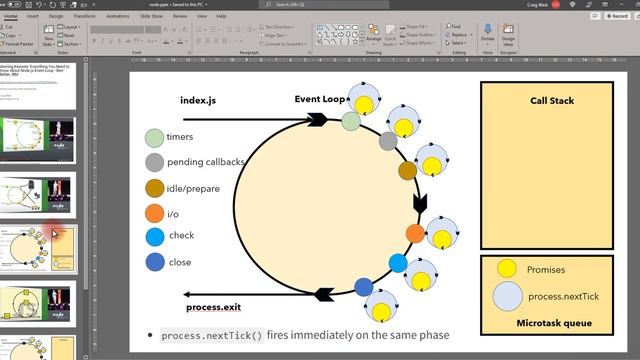Expand the Layout dropdown

[69, 27]
